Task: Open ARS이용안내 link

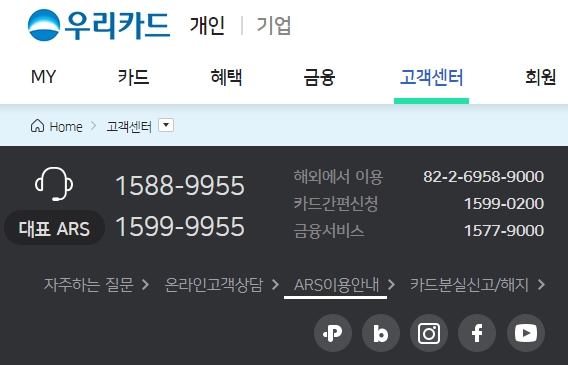Action: (337, 285)
